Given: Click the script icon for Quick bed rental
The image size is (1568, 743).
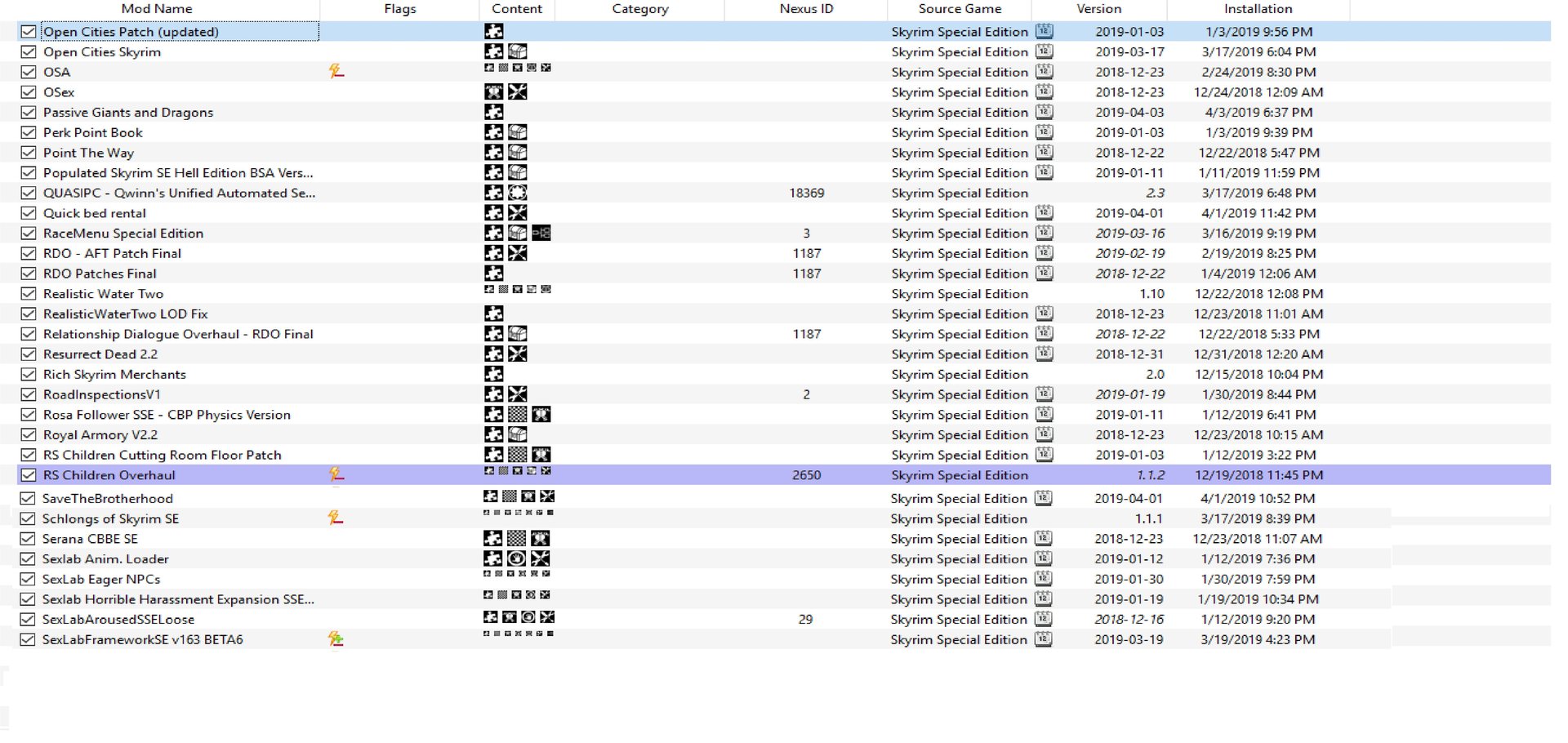Looking at the screenshot, I should tap(517, 212).
